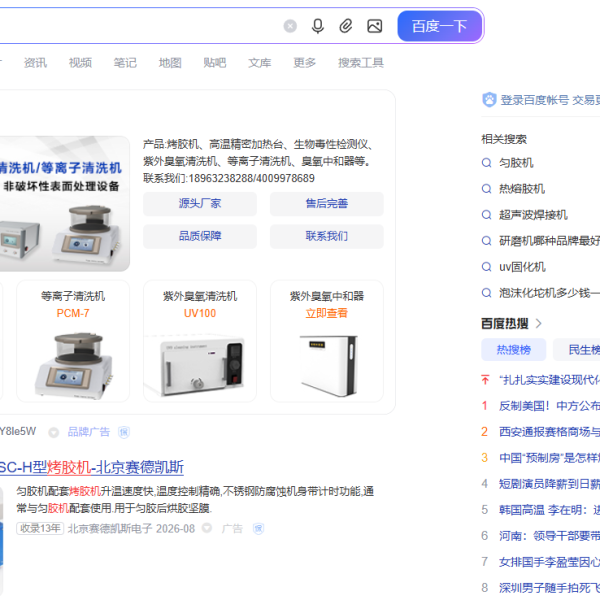Viewport: 600px width, 600px height.
Task: Expand dropdown arrow beside 品牌广告
Action: (x=54, y=432)
